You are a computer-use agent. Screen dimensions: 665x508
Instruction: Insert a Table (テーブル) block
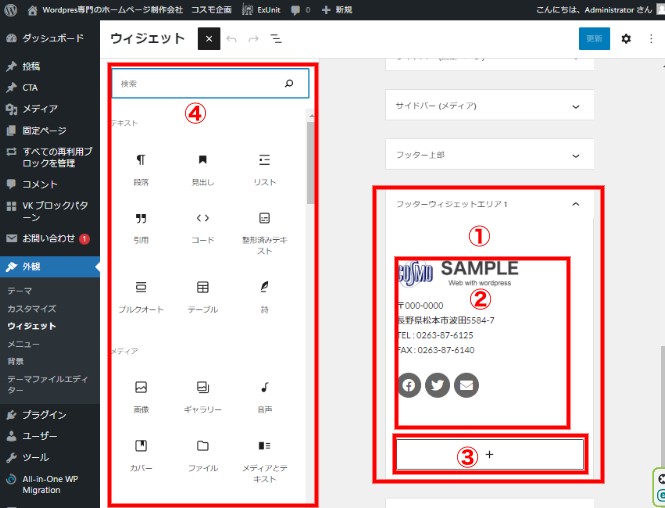202,294
